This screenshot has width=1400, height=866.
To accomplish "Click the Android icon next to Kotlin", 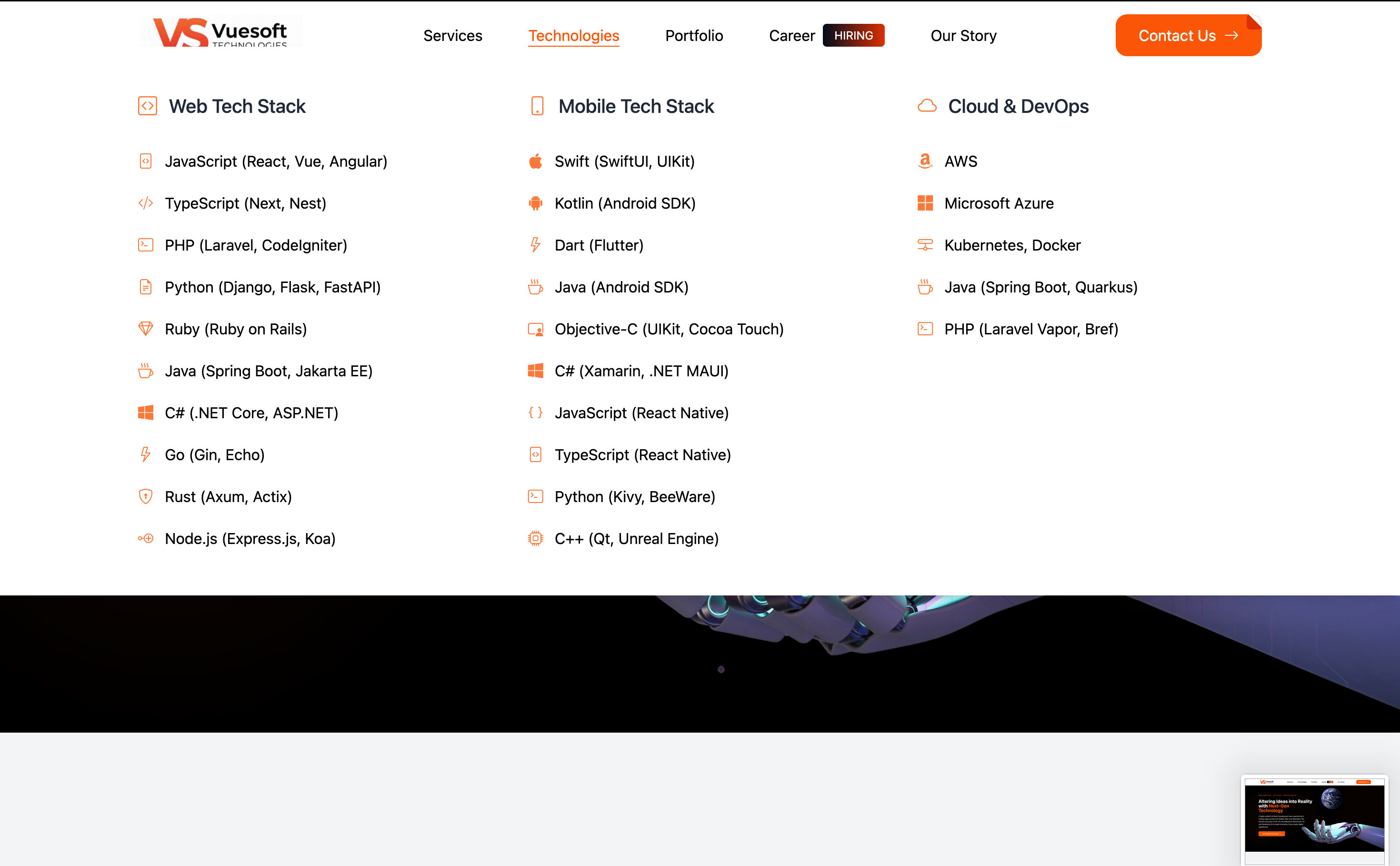I will tap(535, 203).
